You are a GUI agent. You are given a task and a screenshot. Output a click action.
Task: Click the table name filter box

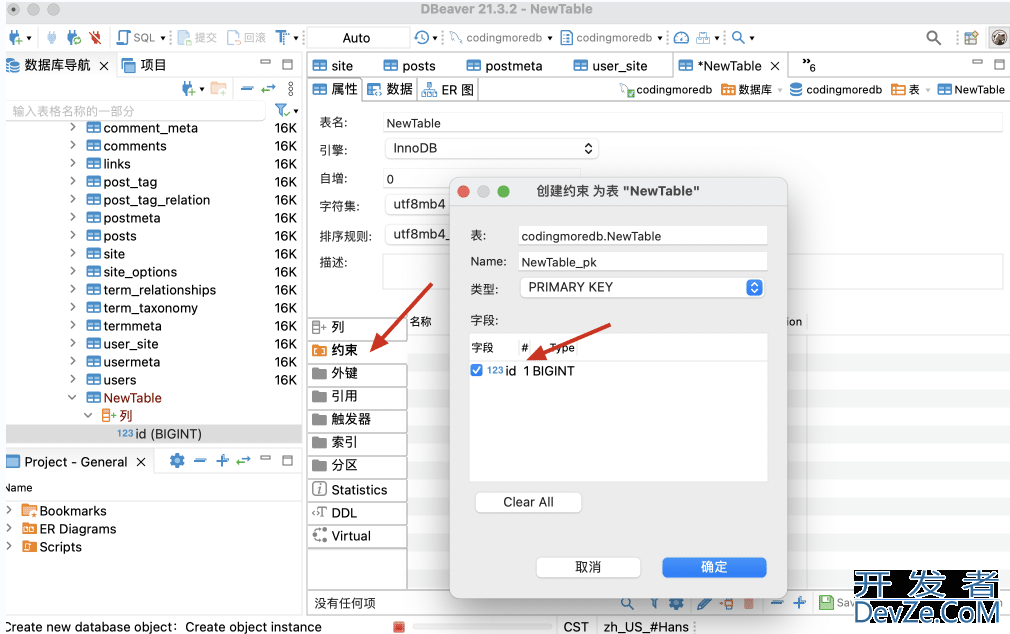pos(137,111)
